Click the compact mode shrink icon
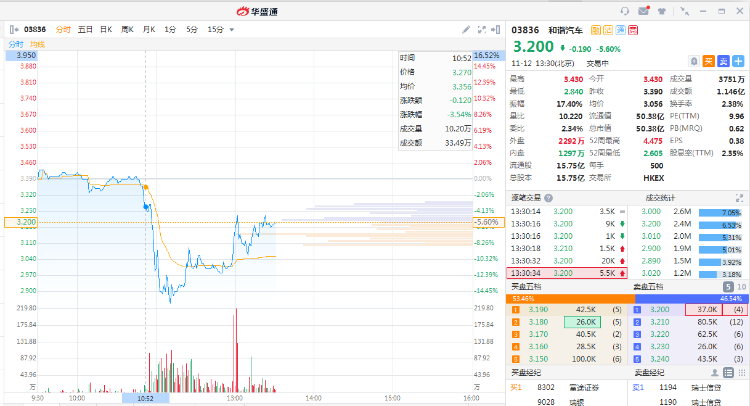 (x=684, y=11)
